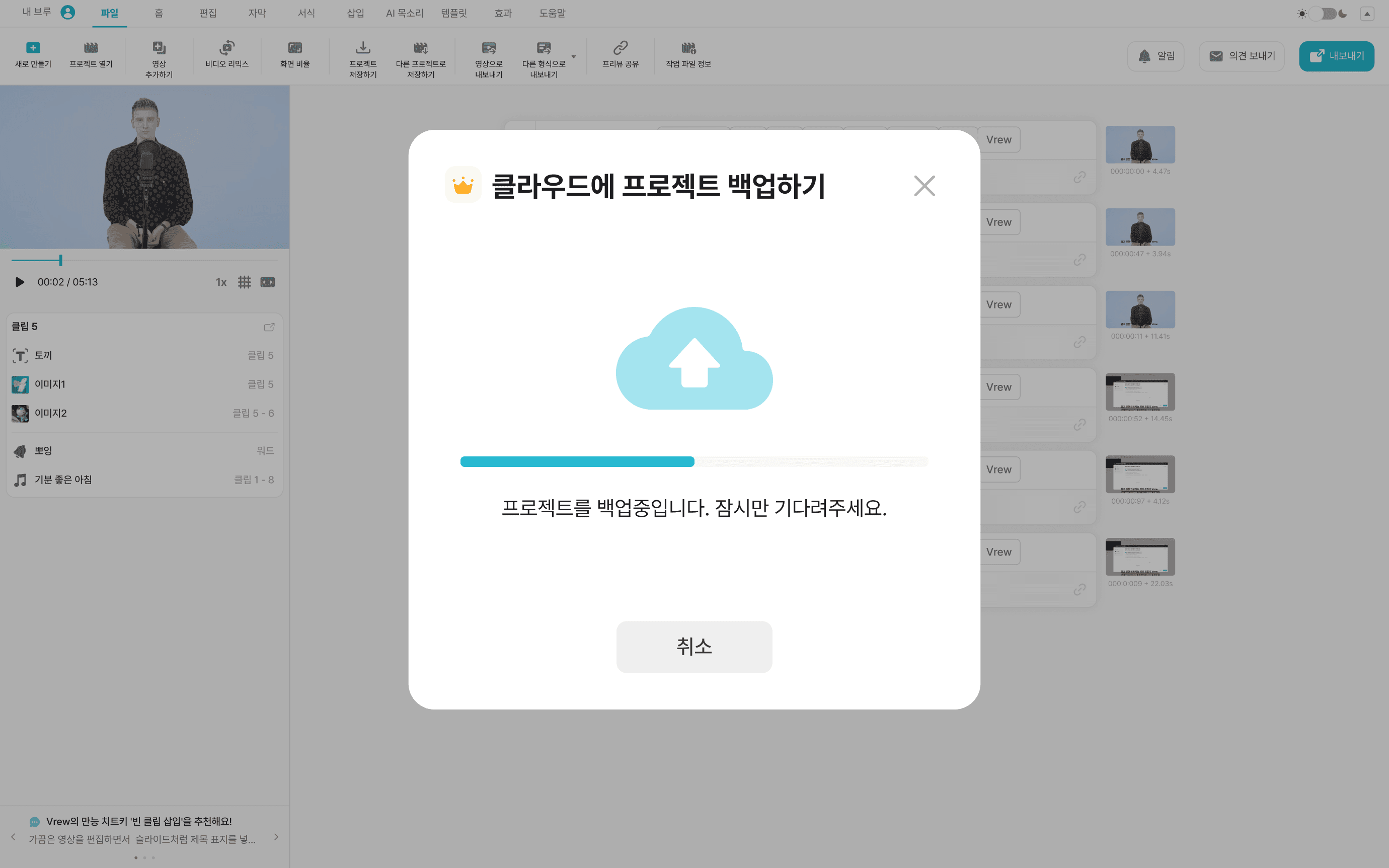Toggle the grid overlay icon under preview

[x=244, y=282]
